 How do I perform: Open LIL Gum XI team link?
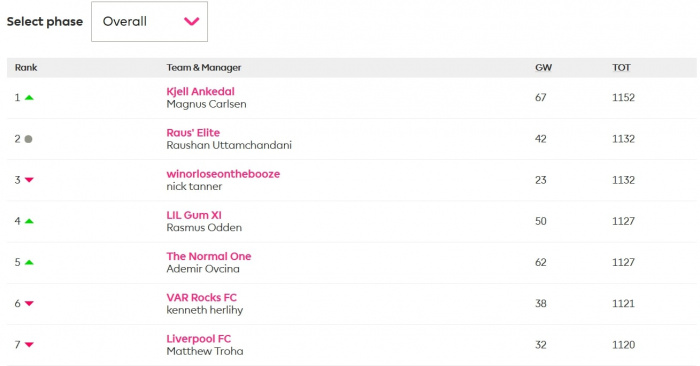[x=194, y=215]
